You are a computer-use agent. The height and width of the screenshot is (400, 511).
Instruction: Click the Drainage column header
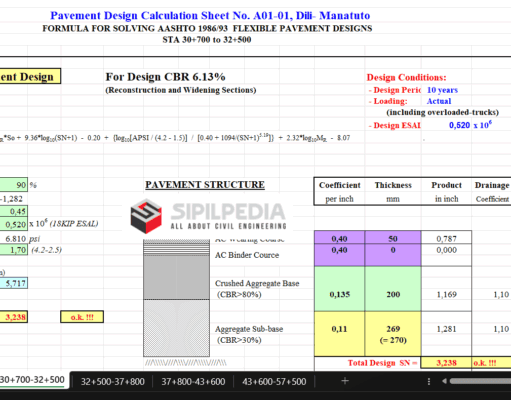coord(492,185)
